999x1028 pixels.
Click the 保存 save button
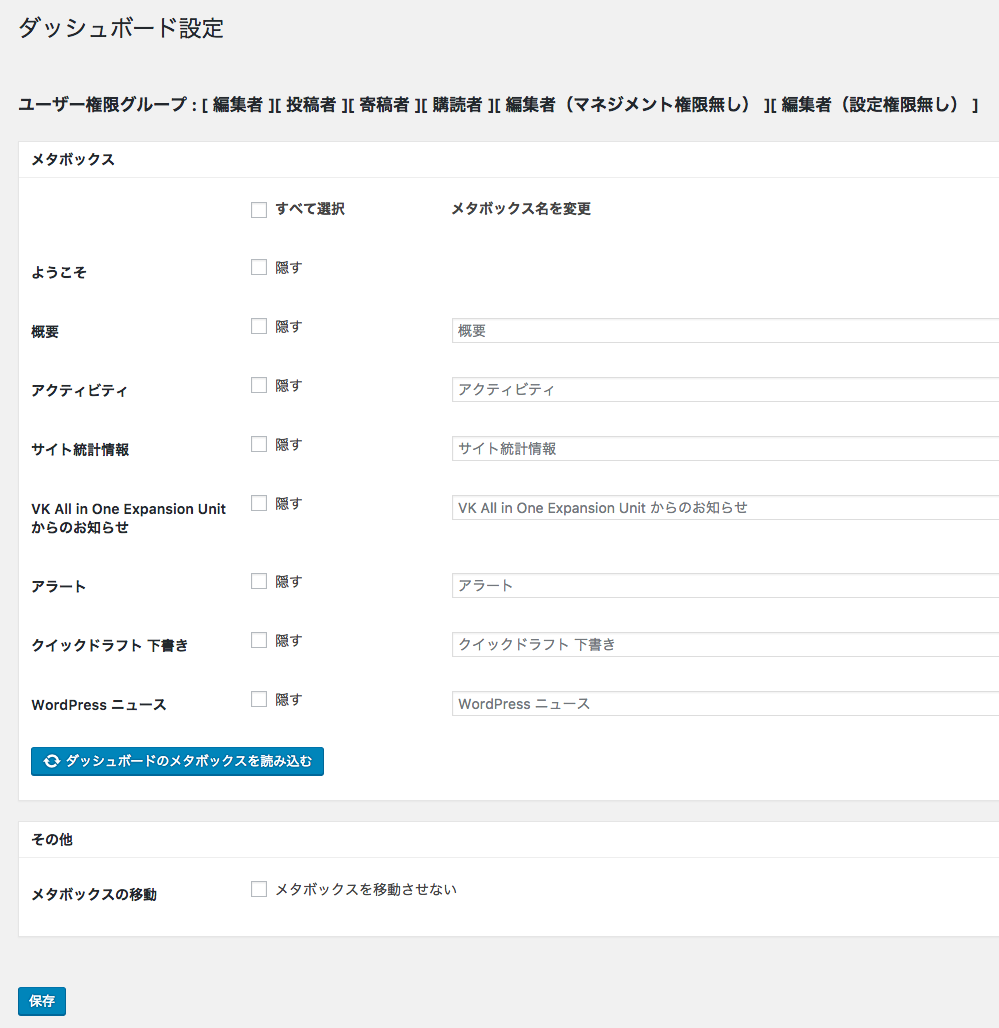[x=42, y=1001]
